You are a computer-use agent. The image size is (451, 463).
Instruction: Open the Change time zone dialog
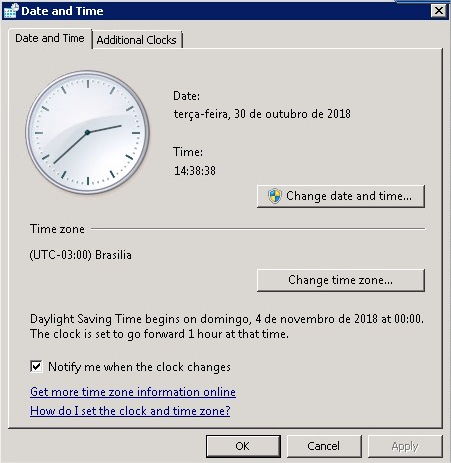pos(341,280)
